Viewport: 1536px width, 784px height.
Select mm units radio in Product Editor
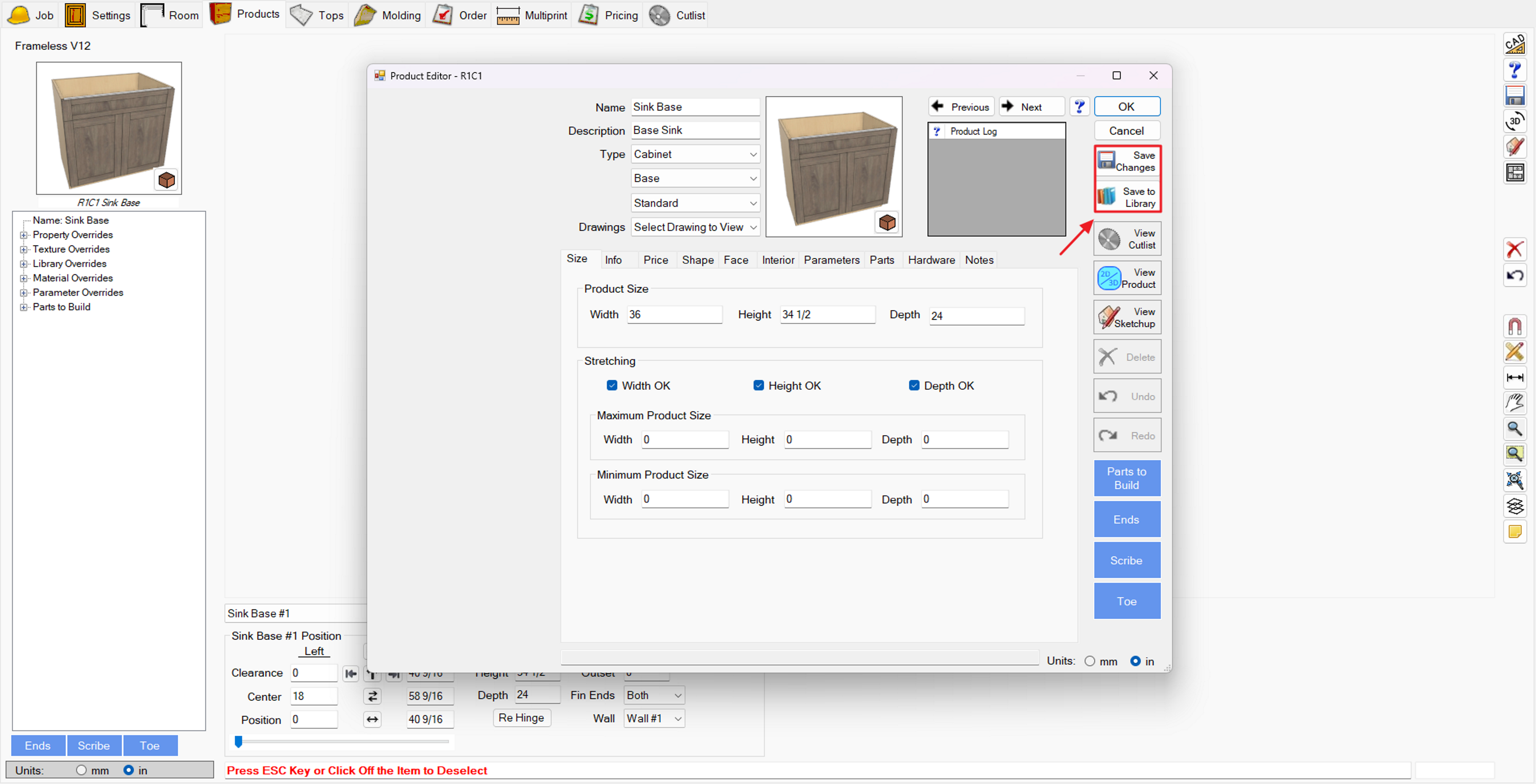[1090, 661]
